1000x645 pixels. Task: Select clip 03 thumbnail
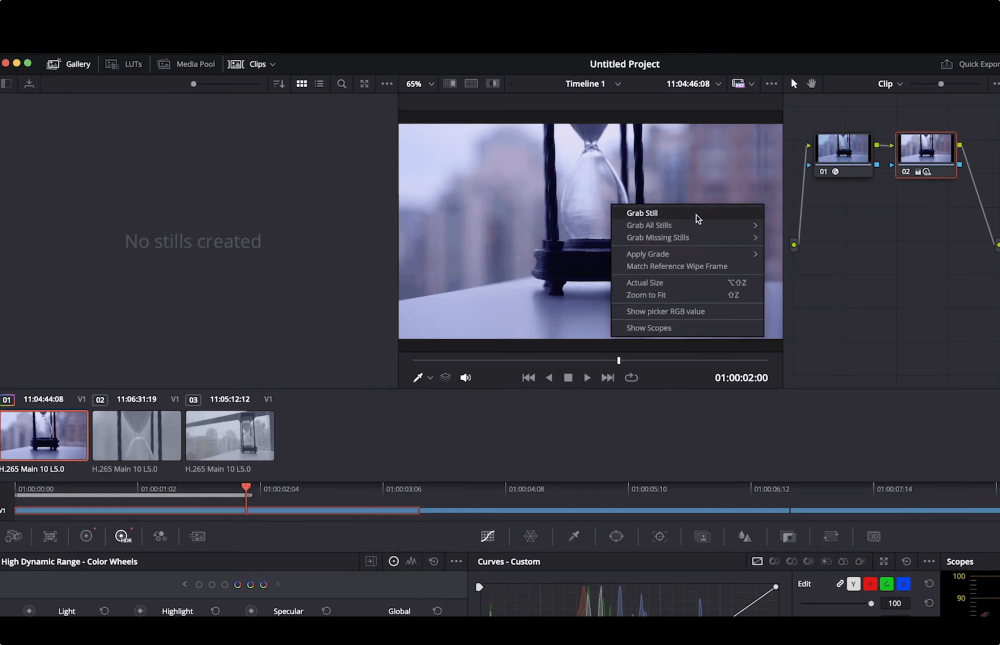[230, 436]
